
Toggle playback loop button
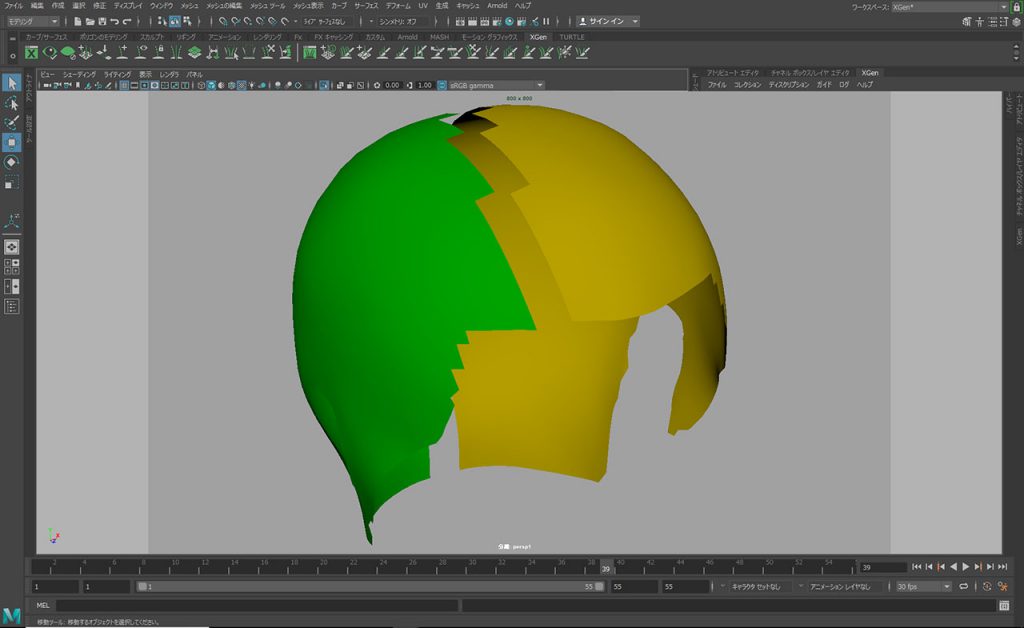(964, 587)
